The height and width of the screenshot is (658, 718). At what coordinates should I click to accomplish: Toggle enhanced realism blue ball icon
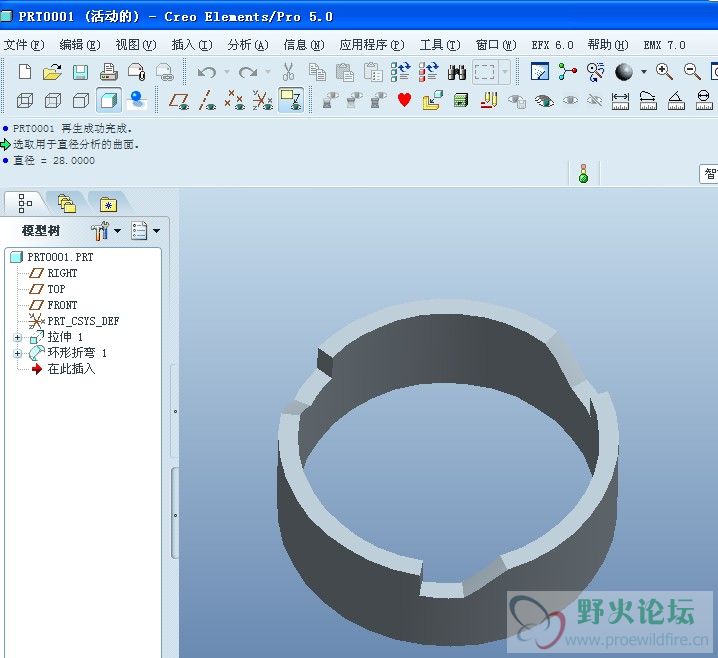click(137, 100)
